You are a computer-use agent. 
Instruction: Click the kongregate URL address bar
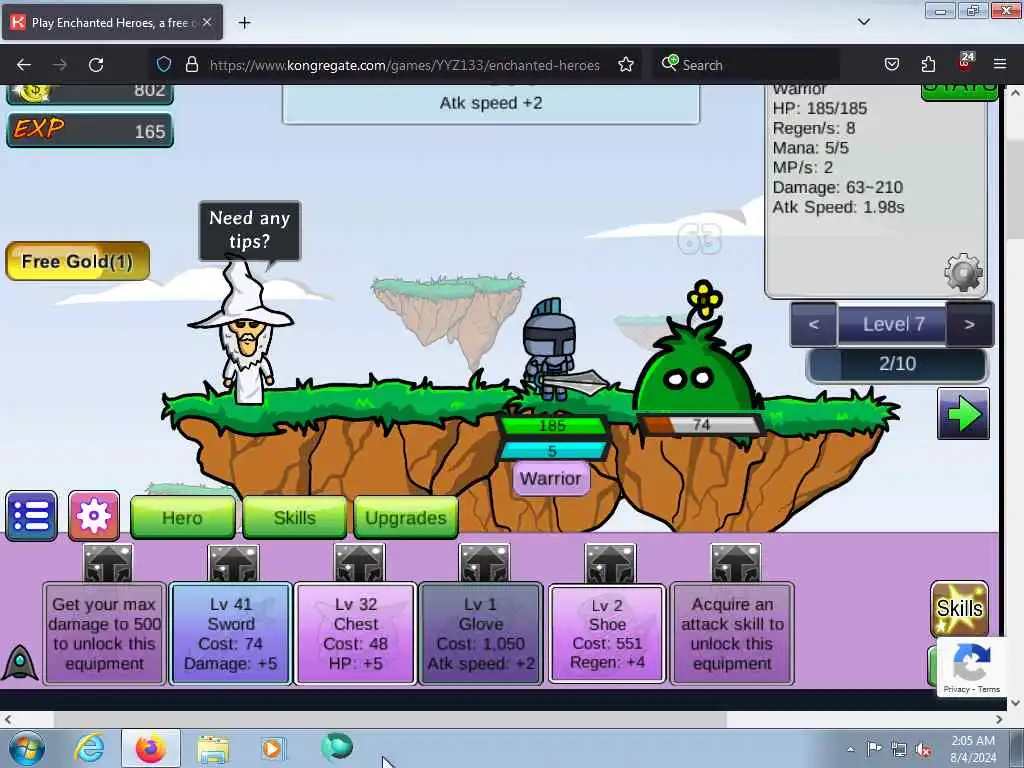(x=404, y=65)
